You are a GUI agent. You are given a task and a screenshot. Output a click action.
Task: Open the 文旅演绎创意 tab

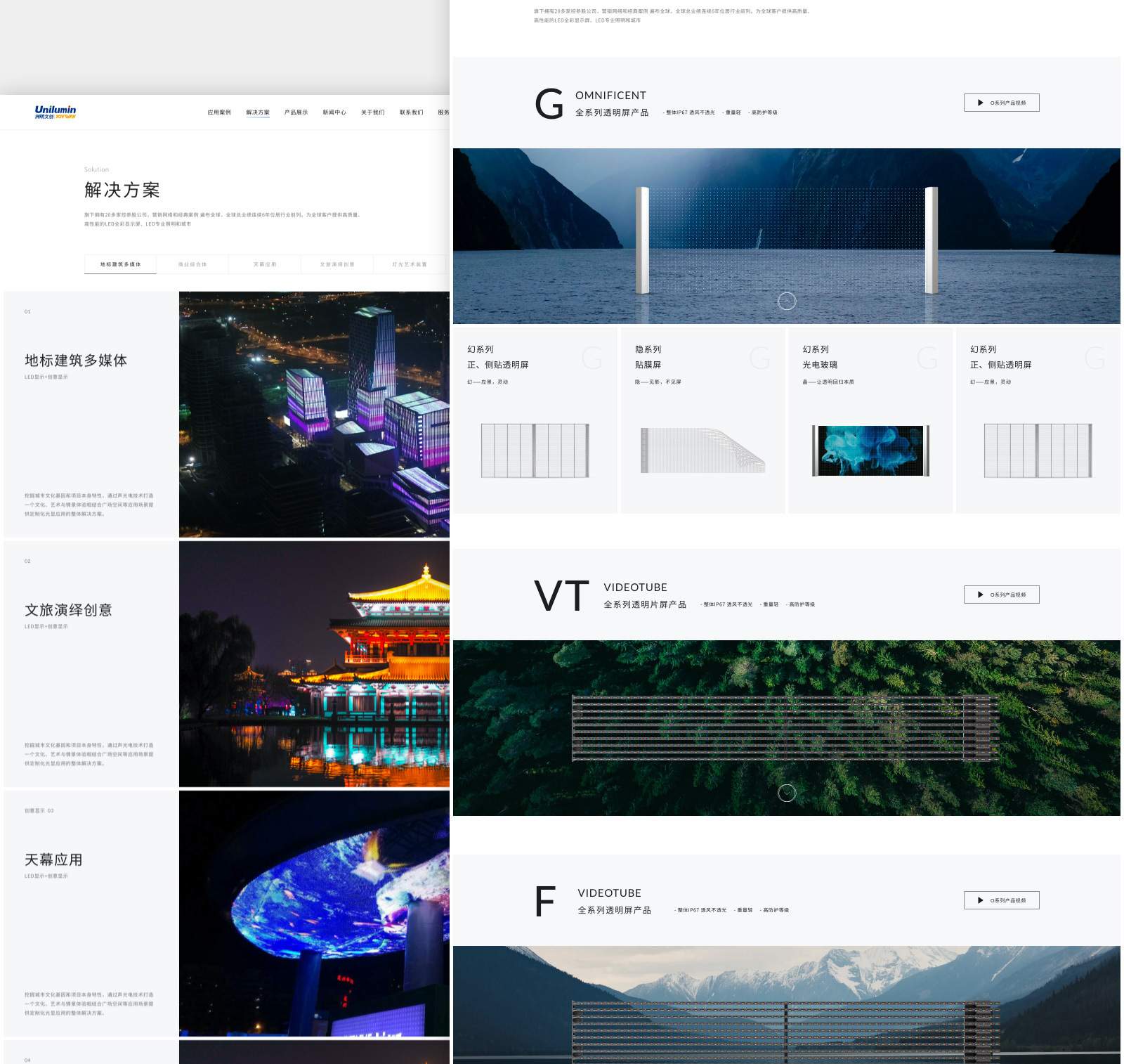pyautogui.click(x=337, y=264)
